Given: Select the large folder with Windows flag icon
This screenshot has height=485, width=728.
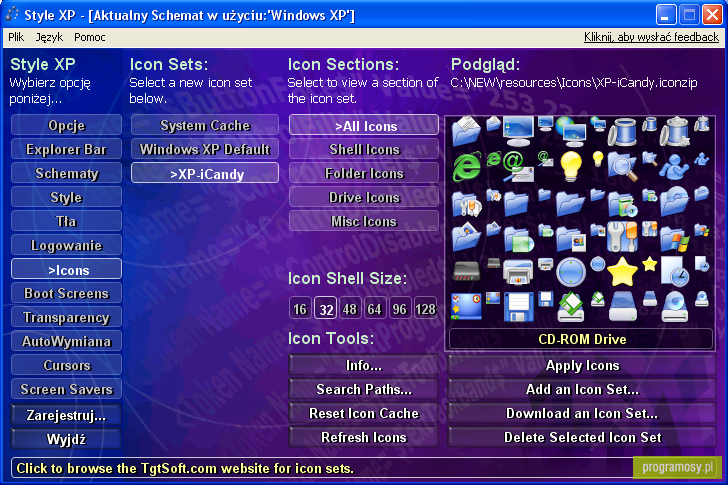Looking at the screenshot, I should coord(675,238).
